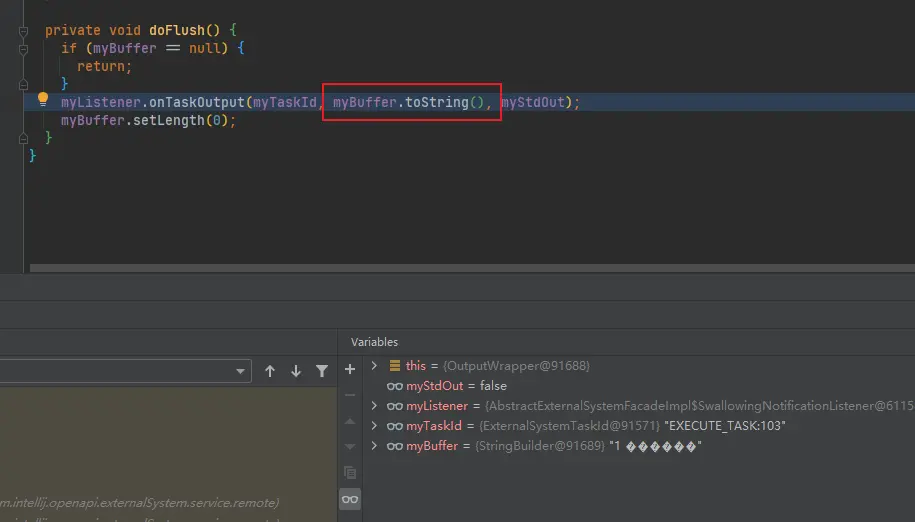
Task: Click the intention lightbulb in the gutter
Action: click(x=43, y=100)
